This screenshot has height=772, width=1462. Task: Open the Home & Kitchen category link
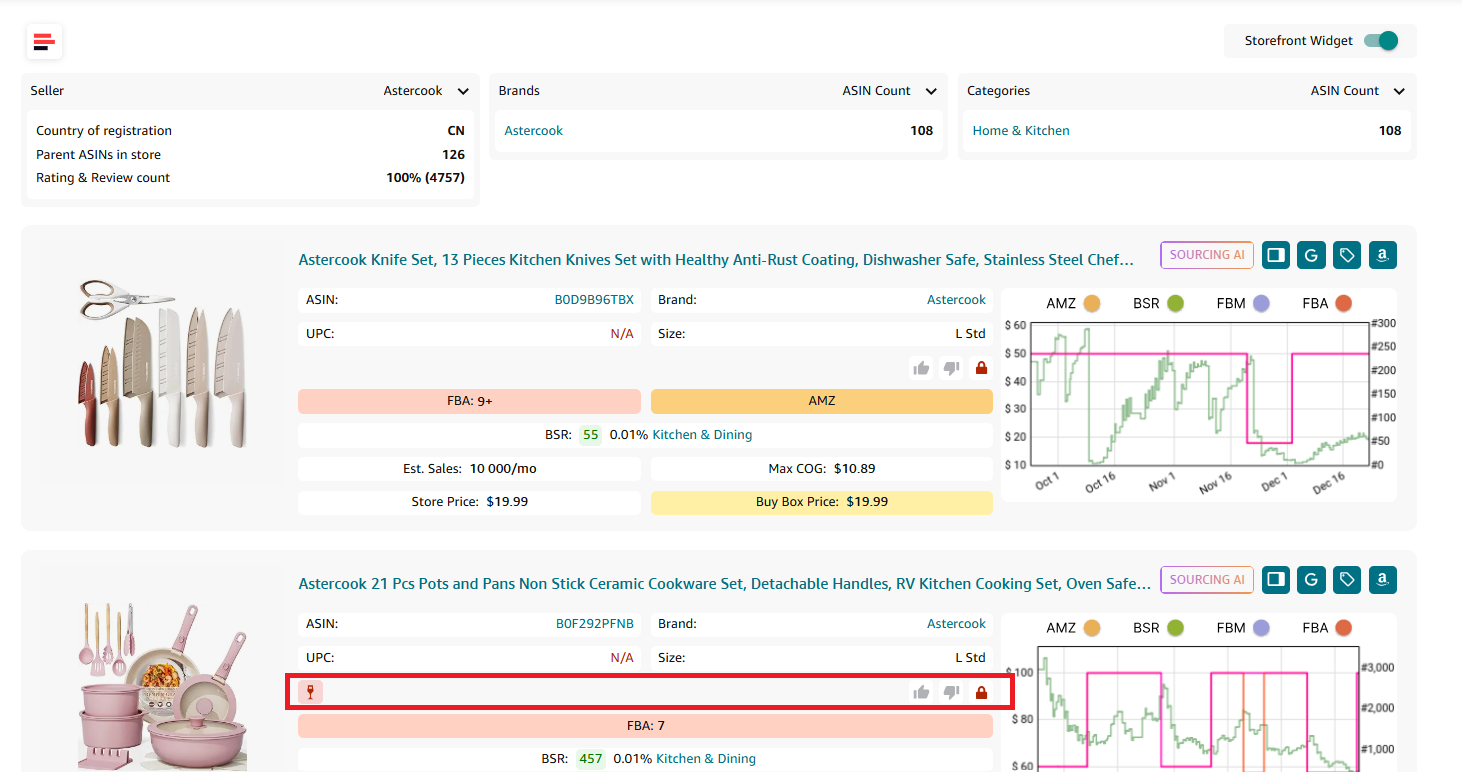pyautogui.click(x=1020, y=130)
